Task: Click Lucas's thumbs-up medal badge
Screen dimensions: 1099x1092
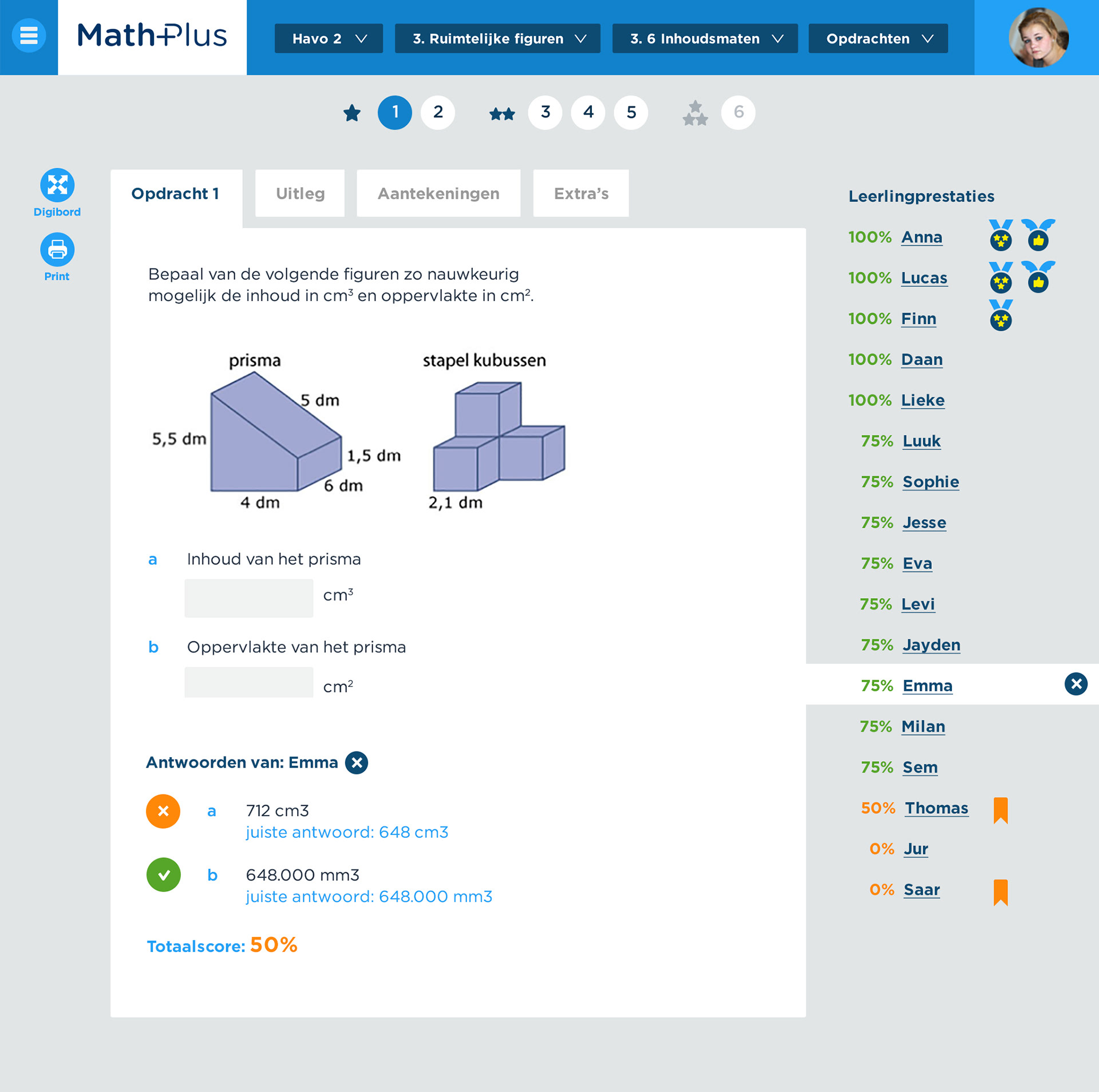Action: click(x=1038, y=276)
